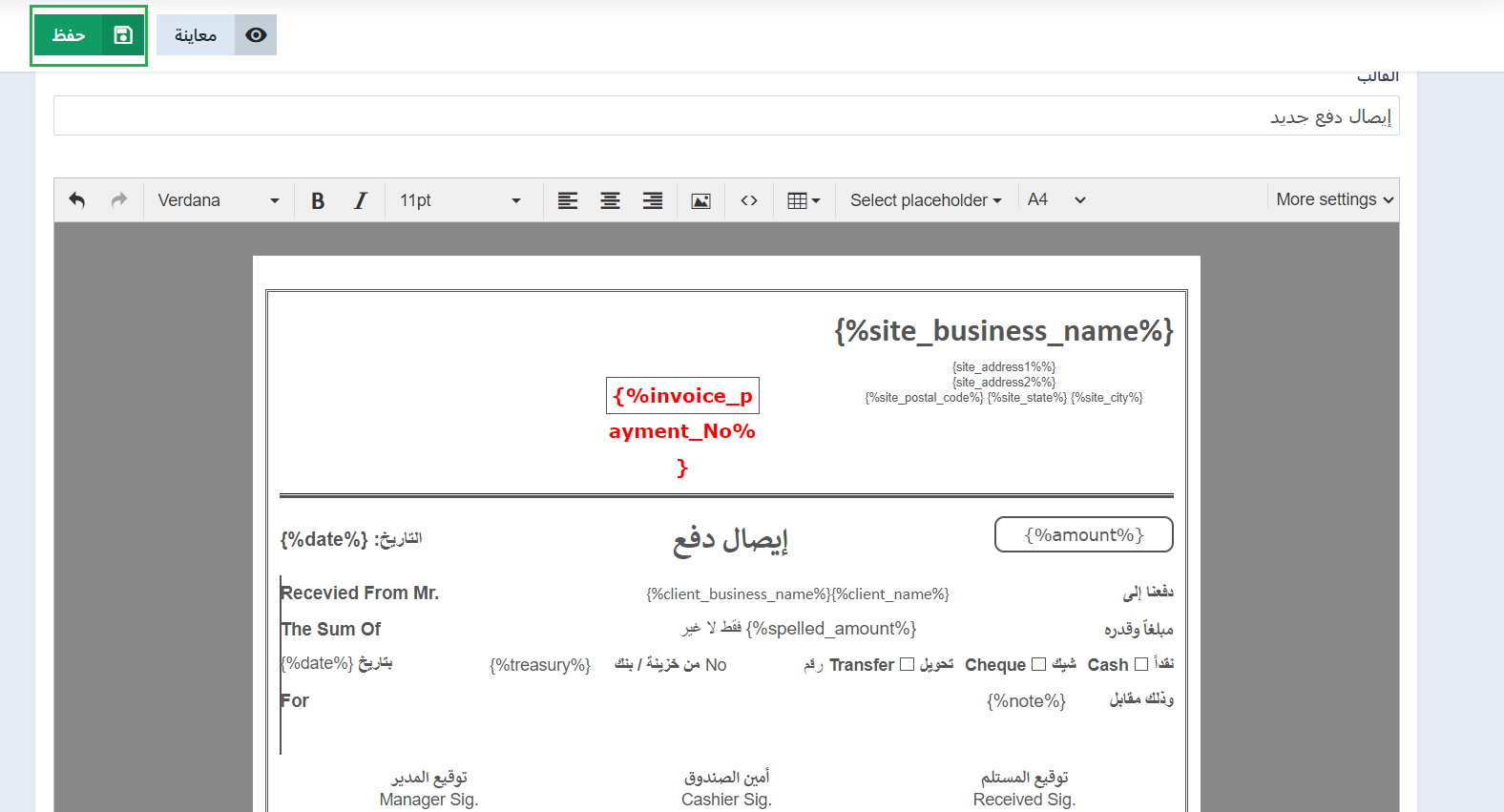Center align the text

[x=610, y=200]
